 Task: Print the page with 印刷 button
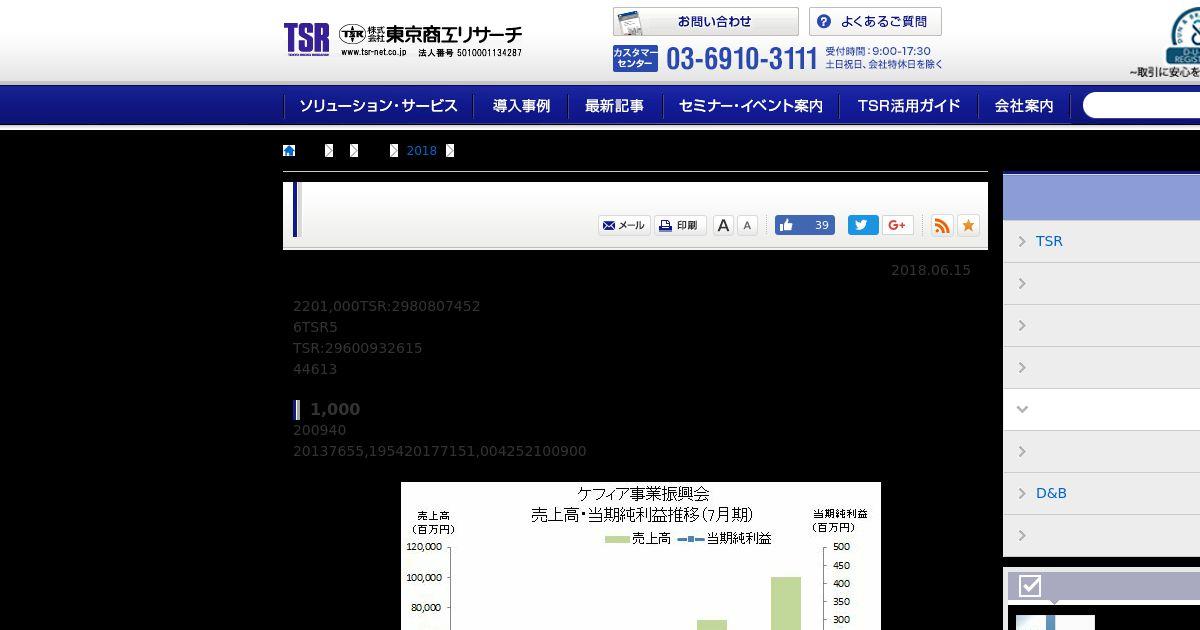[680, 225]
